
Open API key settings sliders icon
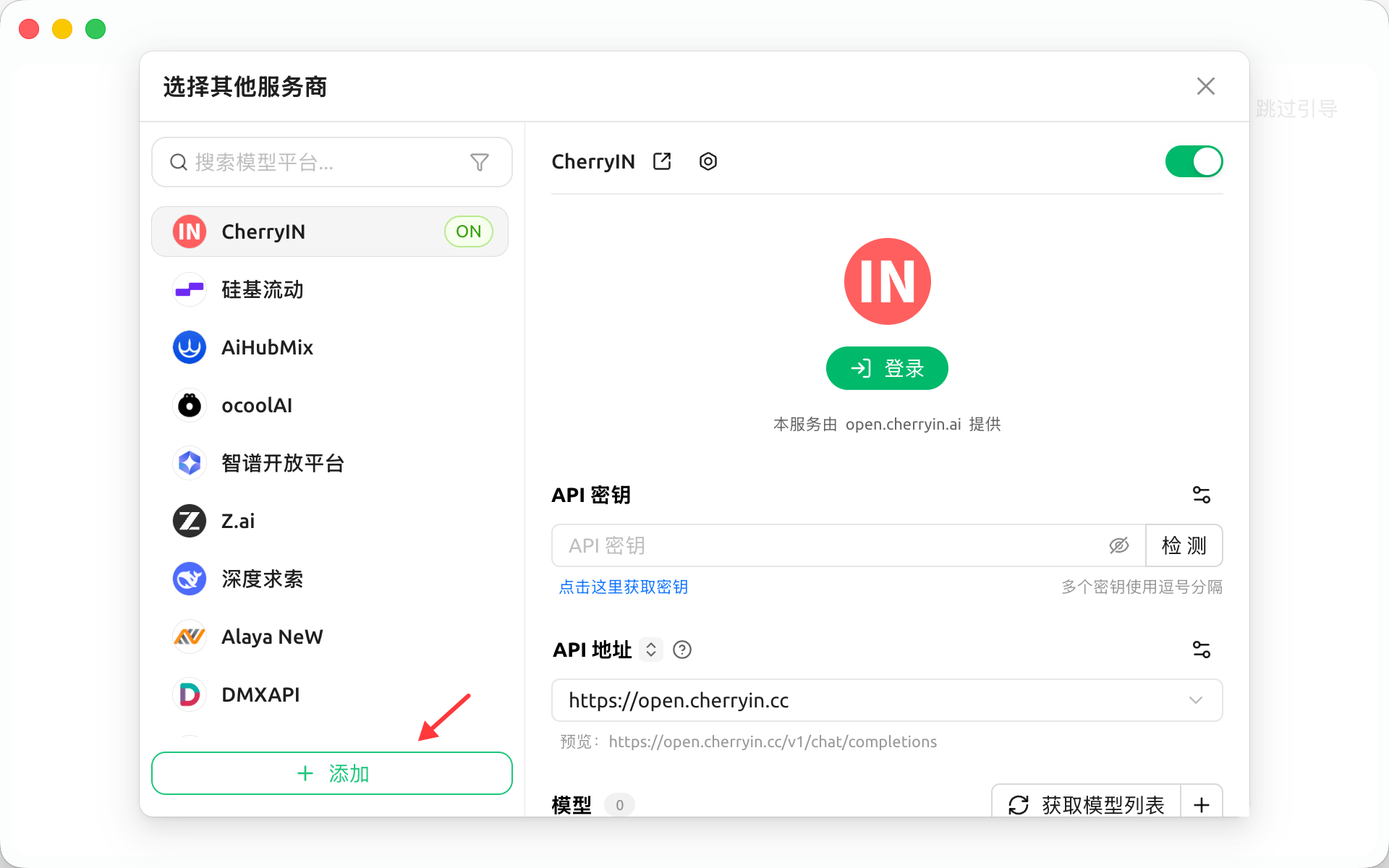tap(1202, 495)
